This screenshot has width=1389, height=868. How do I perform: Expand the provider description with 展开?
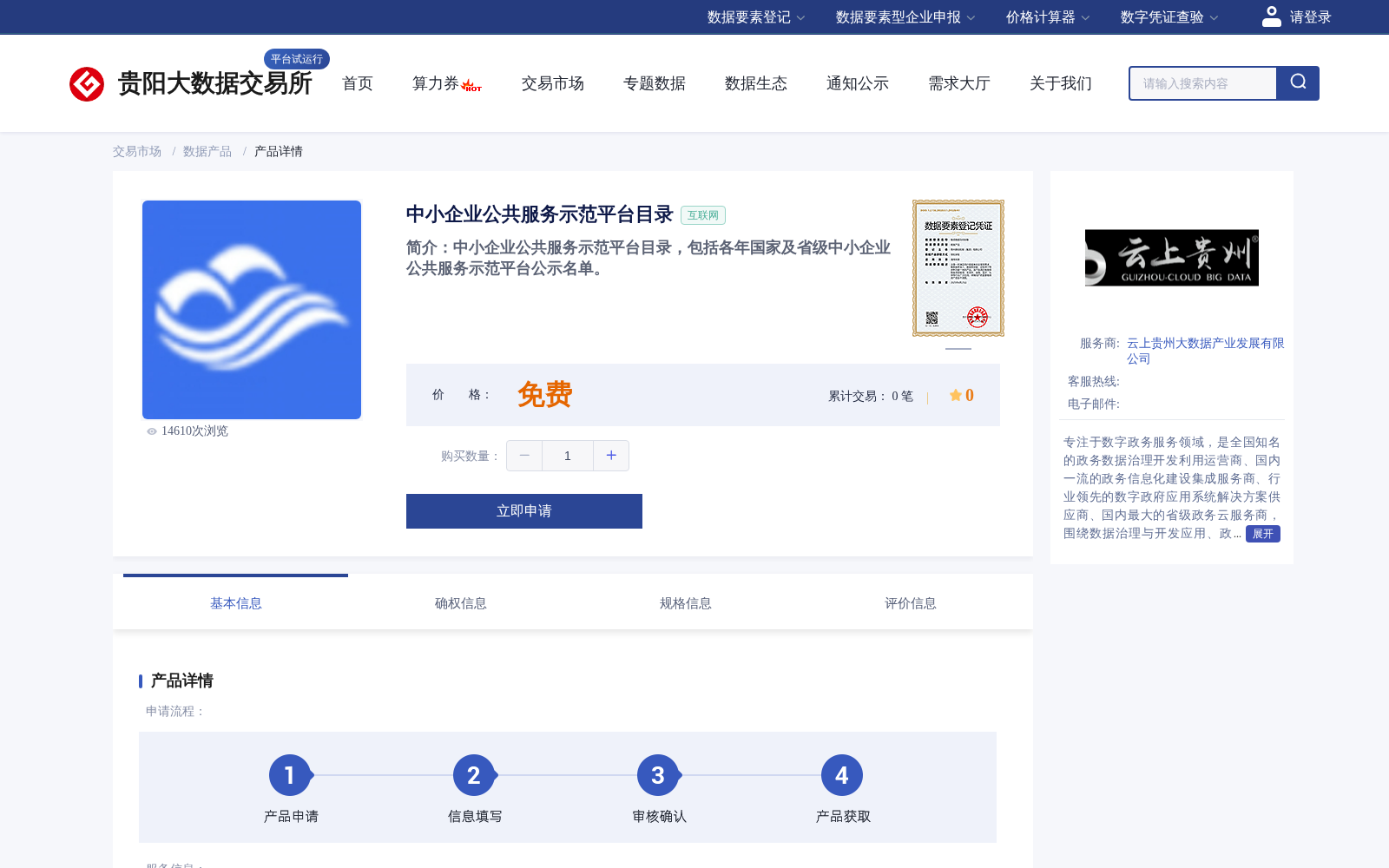click(1263, 534)
